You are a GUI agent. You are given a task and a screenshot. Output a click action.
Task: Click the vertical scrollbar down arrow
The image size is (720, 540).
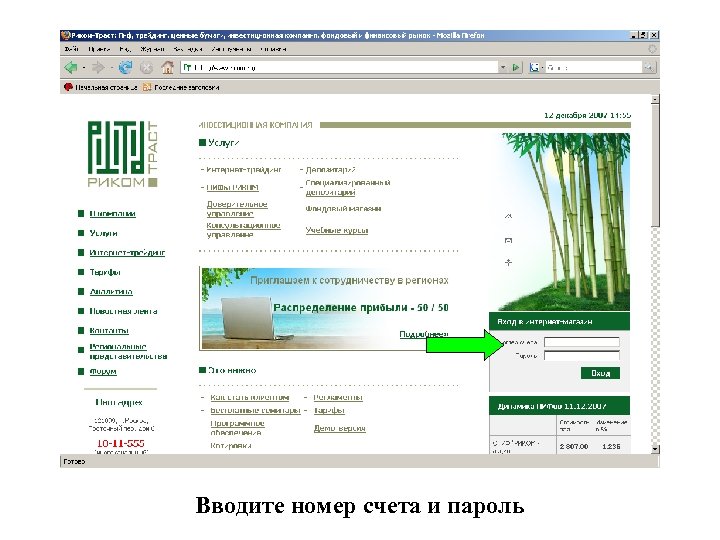[655, 449]
